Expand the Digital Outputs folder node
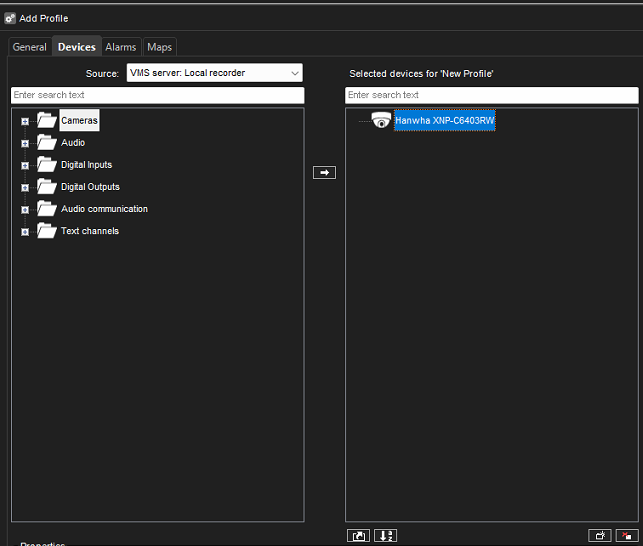Viewport: 643px width, 546px height. pyautogui.click(x=25, y=188)
